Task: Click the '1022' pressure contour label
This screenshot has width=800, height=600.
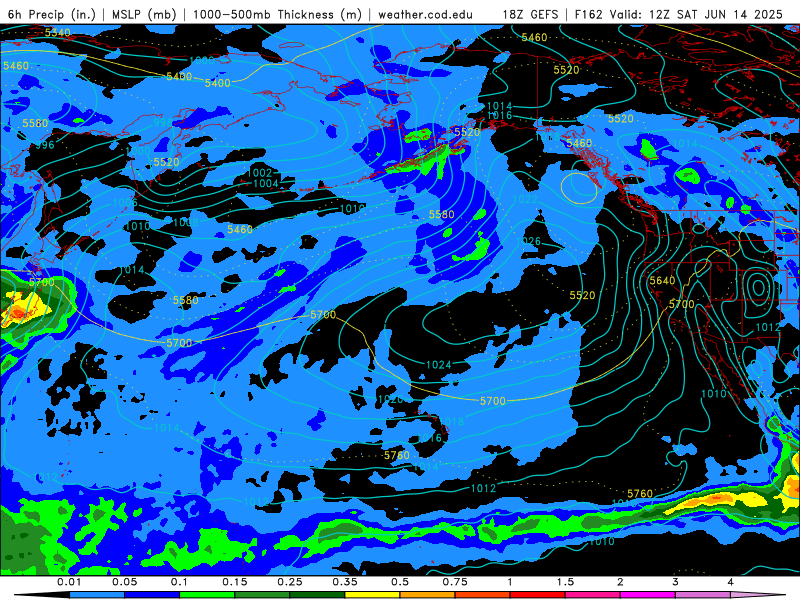Action: pyautogui.click(x=525, y=199)
